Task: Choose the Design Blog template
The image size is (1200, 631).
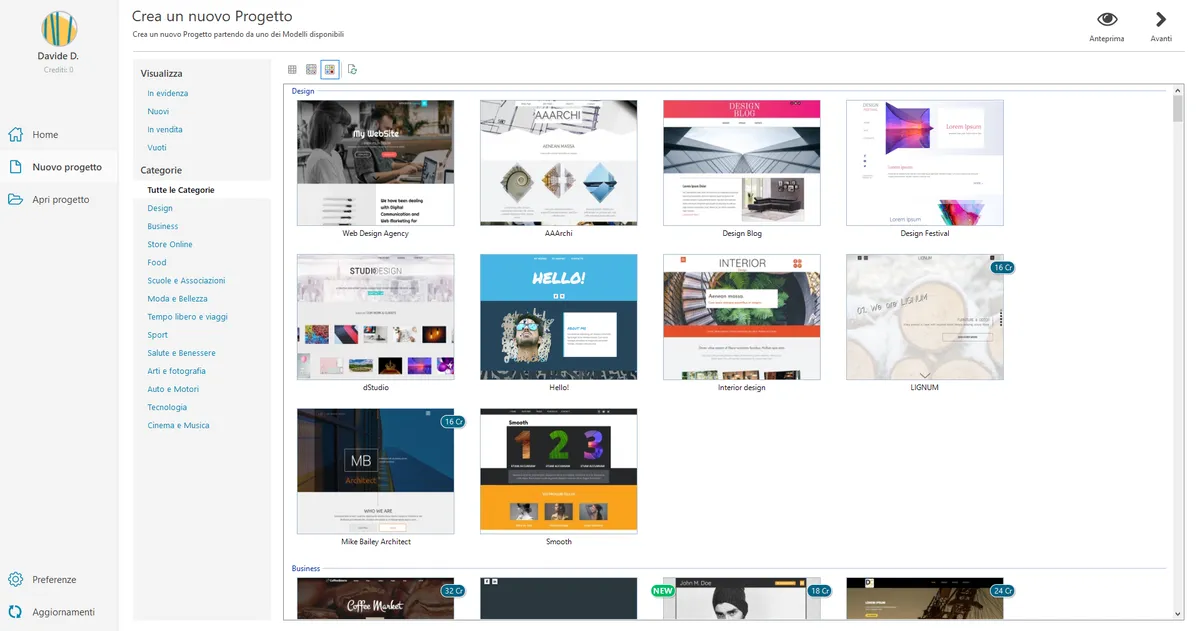Action: tap(741, 163)
